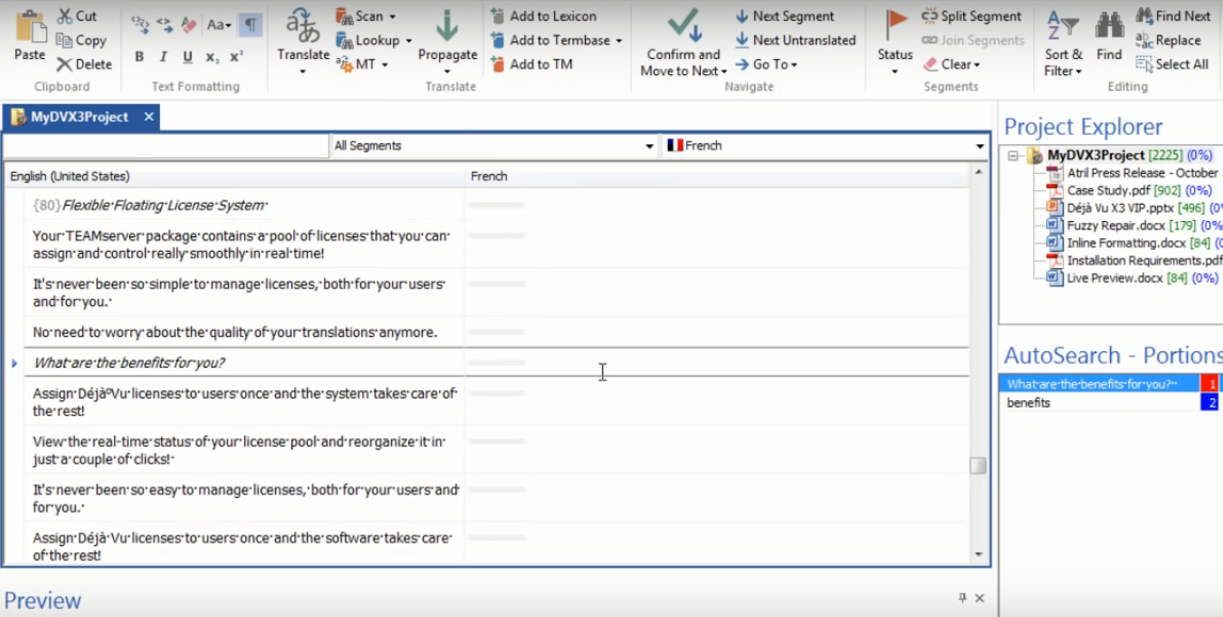Open the Go To dropdown

[767, 64]
